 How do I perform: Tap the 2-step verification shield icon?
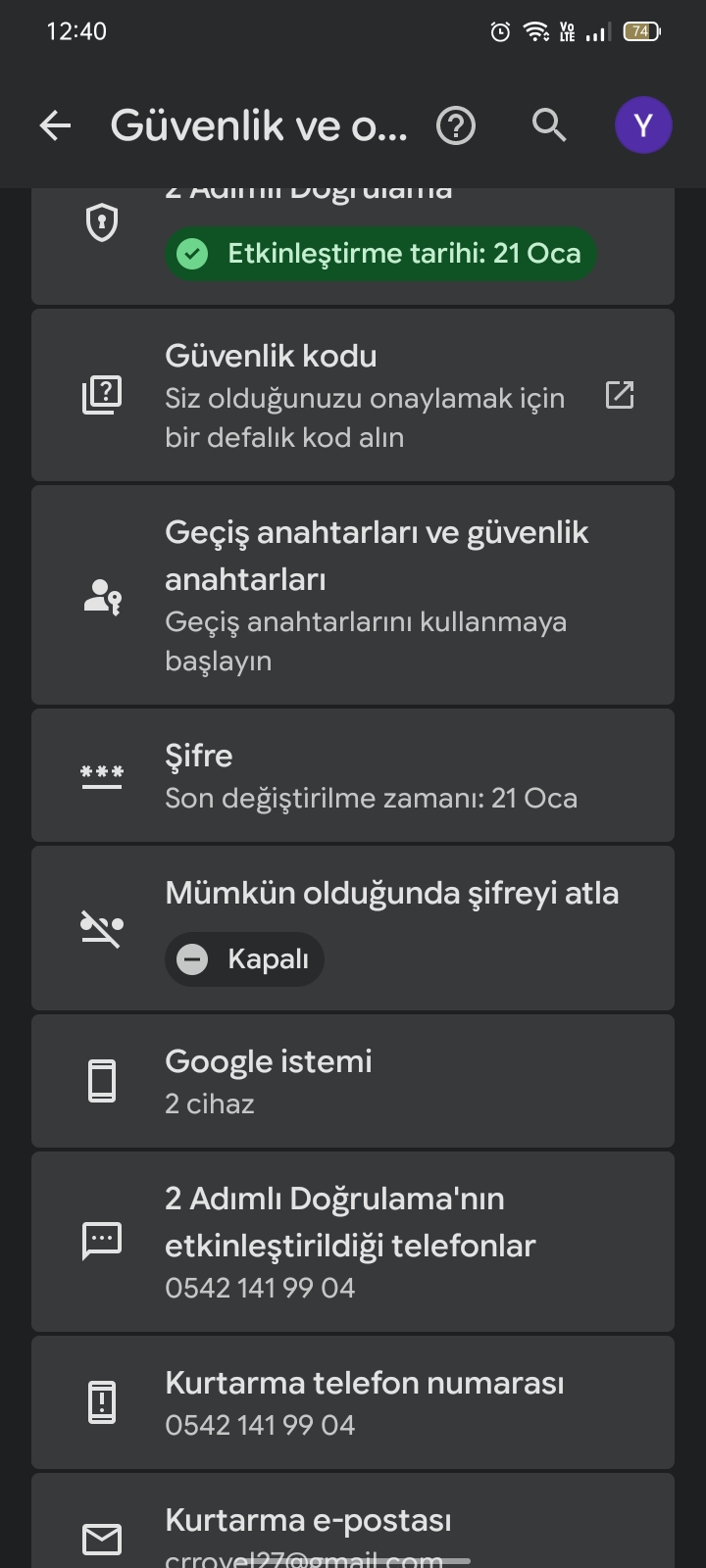(102, 223)
